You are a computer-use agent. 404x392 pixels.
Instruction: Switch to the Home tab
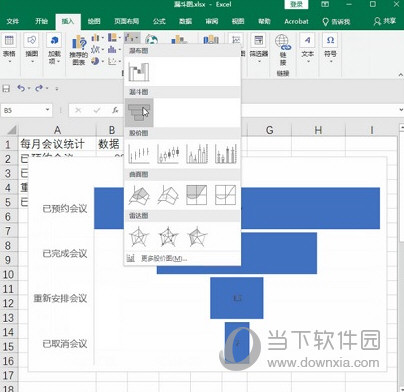click(x=41, y=21)
